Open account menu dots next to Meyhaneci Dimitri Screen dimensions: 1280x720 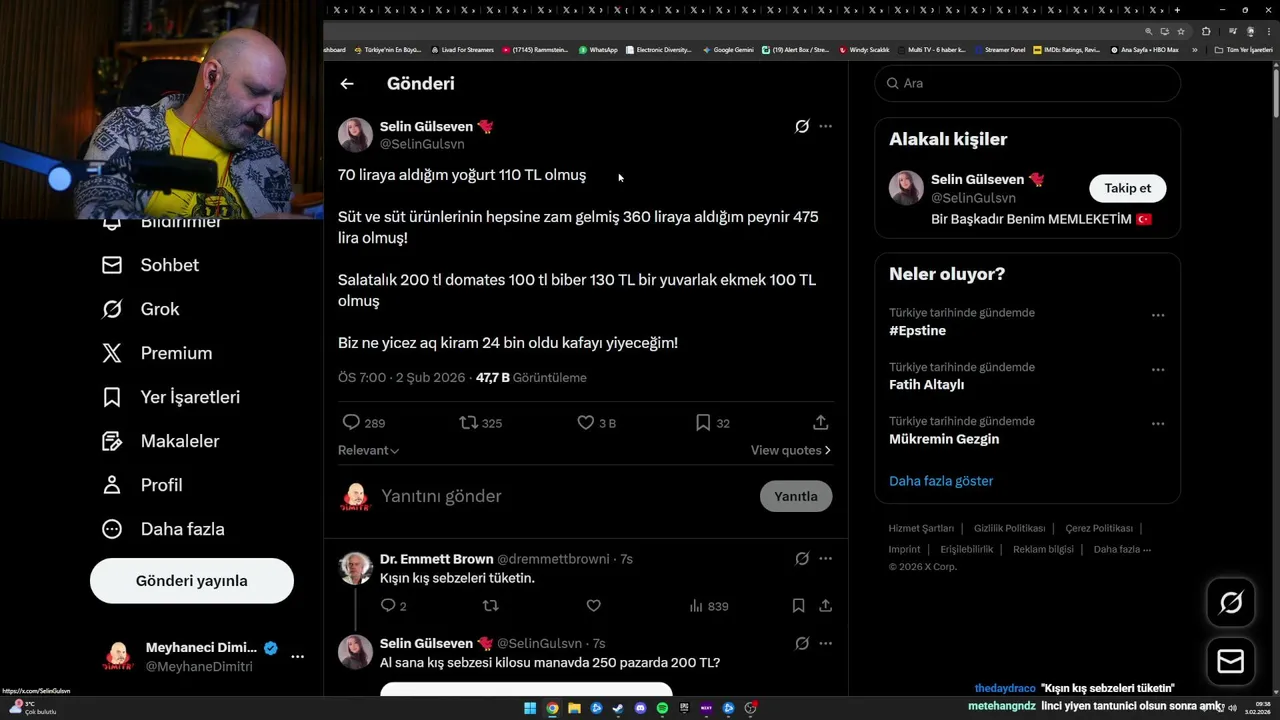click(297, 657)
